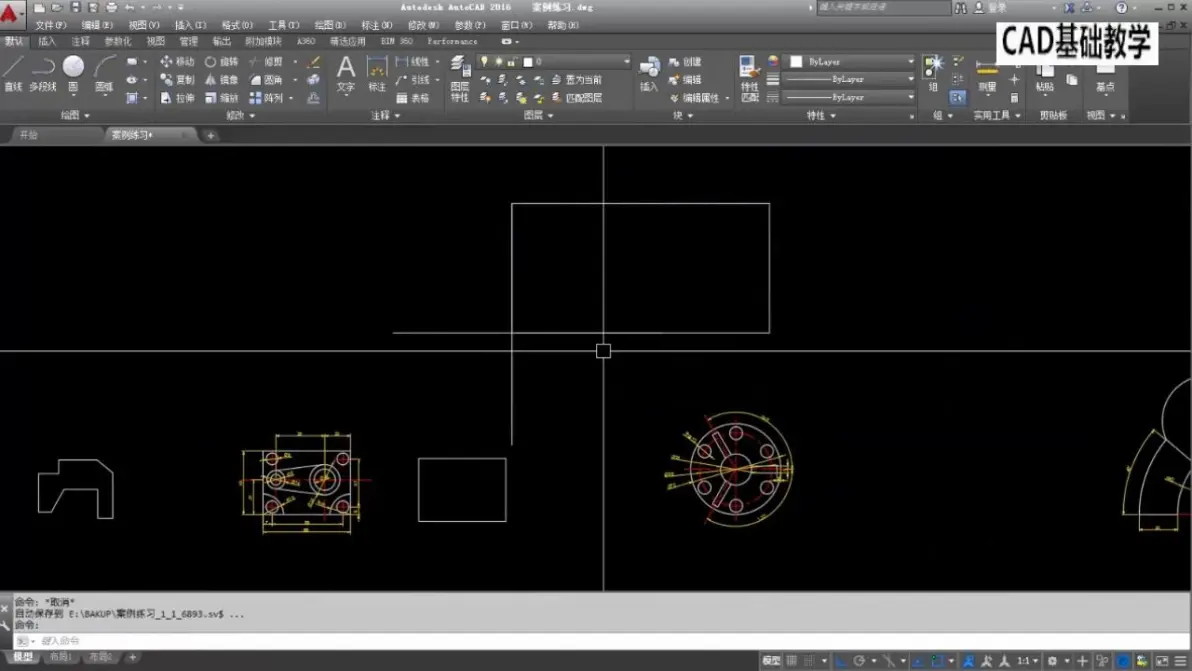Click the Scale (缩放) tool
This screenshot has height=671, width=1192.
click(221, 98)
